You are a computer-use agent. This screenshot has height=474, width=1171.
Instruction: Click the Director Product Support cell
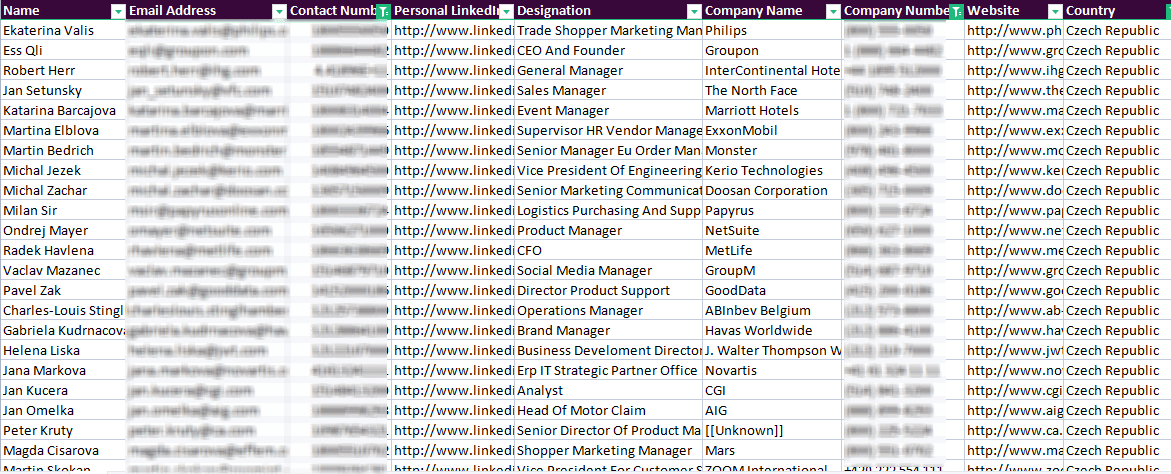pos(609,290)
